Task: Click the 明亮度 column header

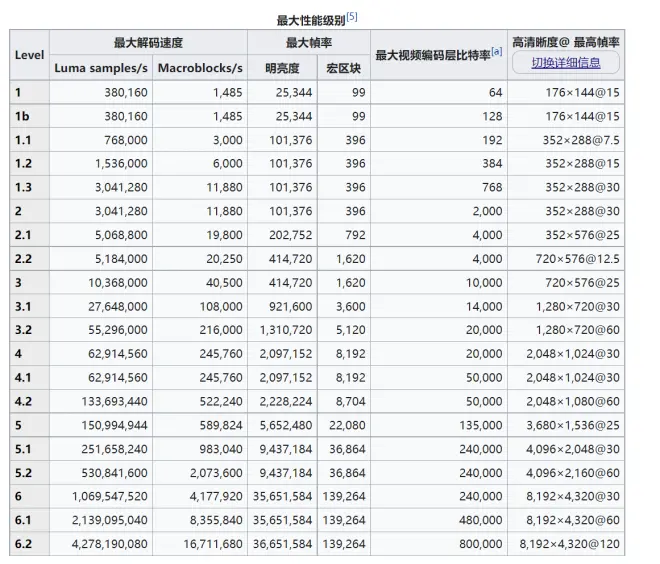Action: pyautogui.click(x=282, y=68)
